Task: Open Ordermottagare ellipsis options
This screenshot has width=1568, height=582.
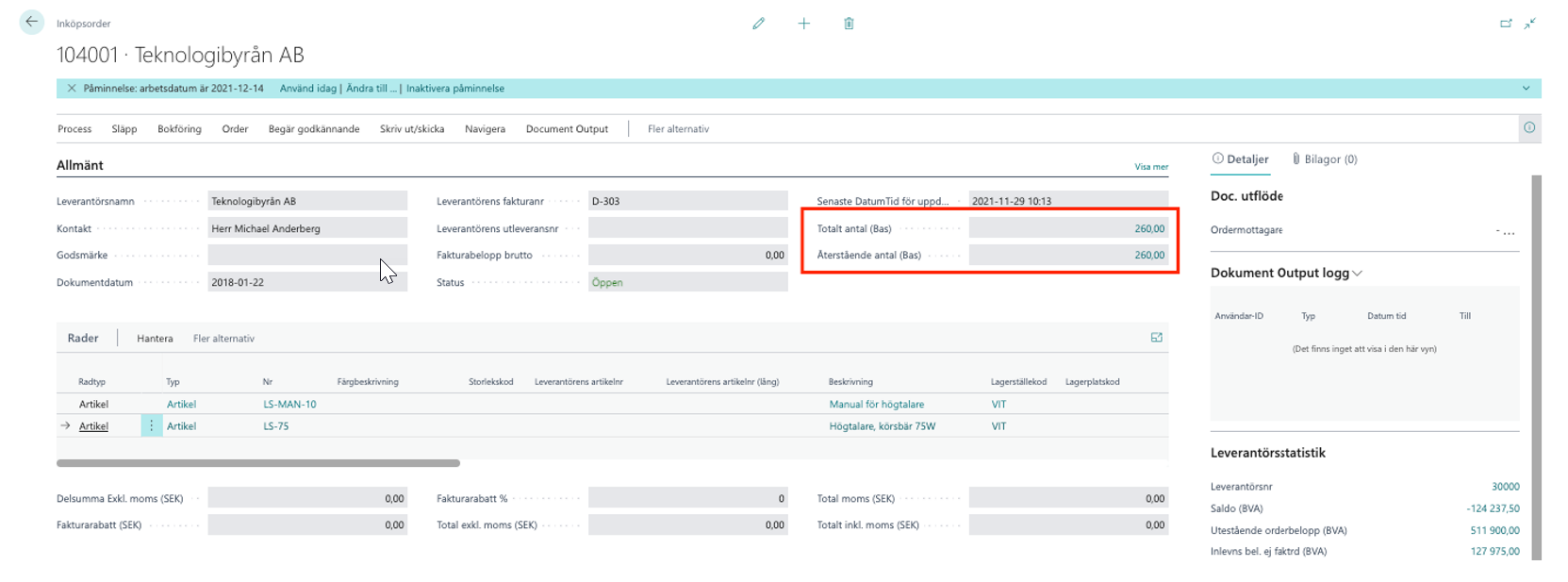Action: coord(1509,231)
